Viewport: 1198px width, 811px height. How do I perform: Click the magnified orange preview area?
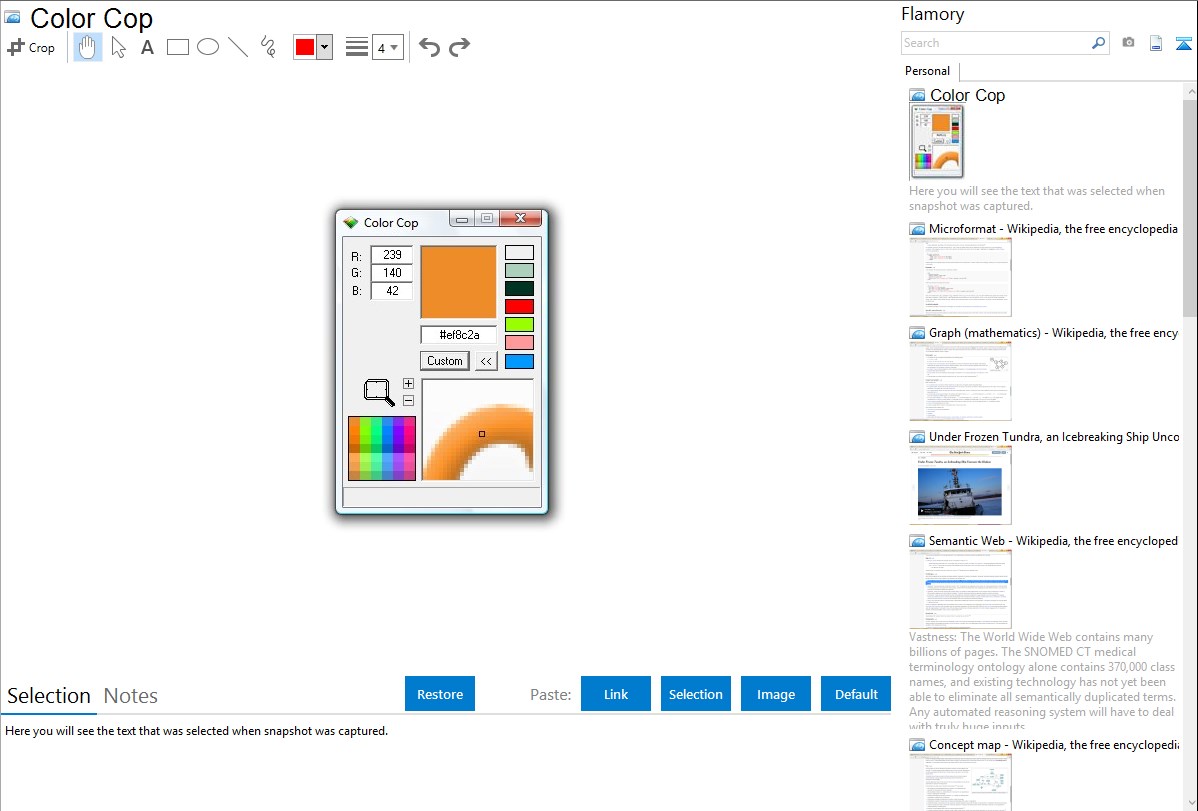pyautogui.click(x=478, y=430)
